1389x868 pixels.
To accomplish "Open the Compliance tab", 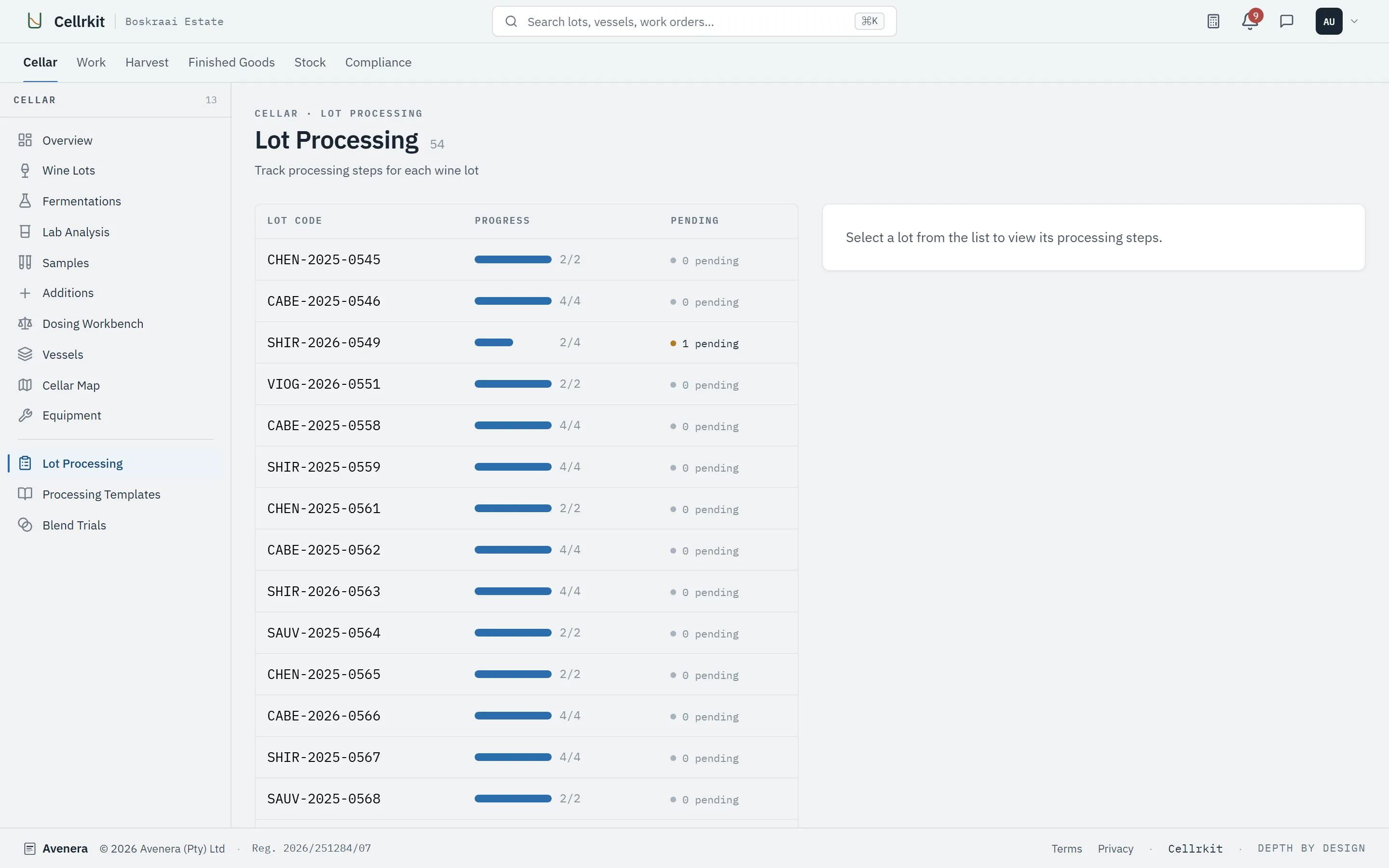I will tap(378, 62).
